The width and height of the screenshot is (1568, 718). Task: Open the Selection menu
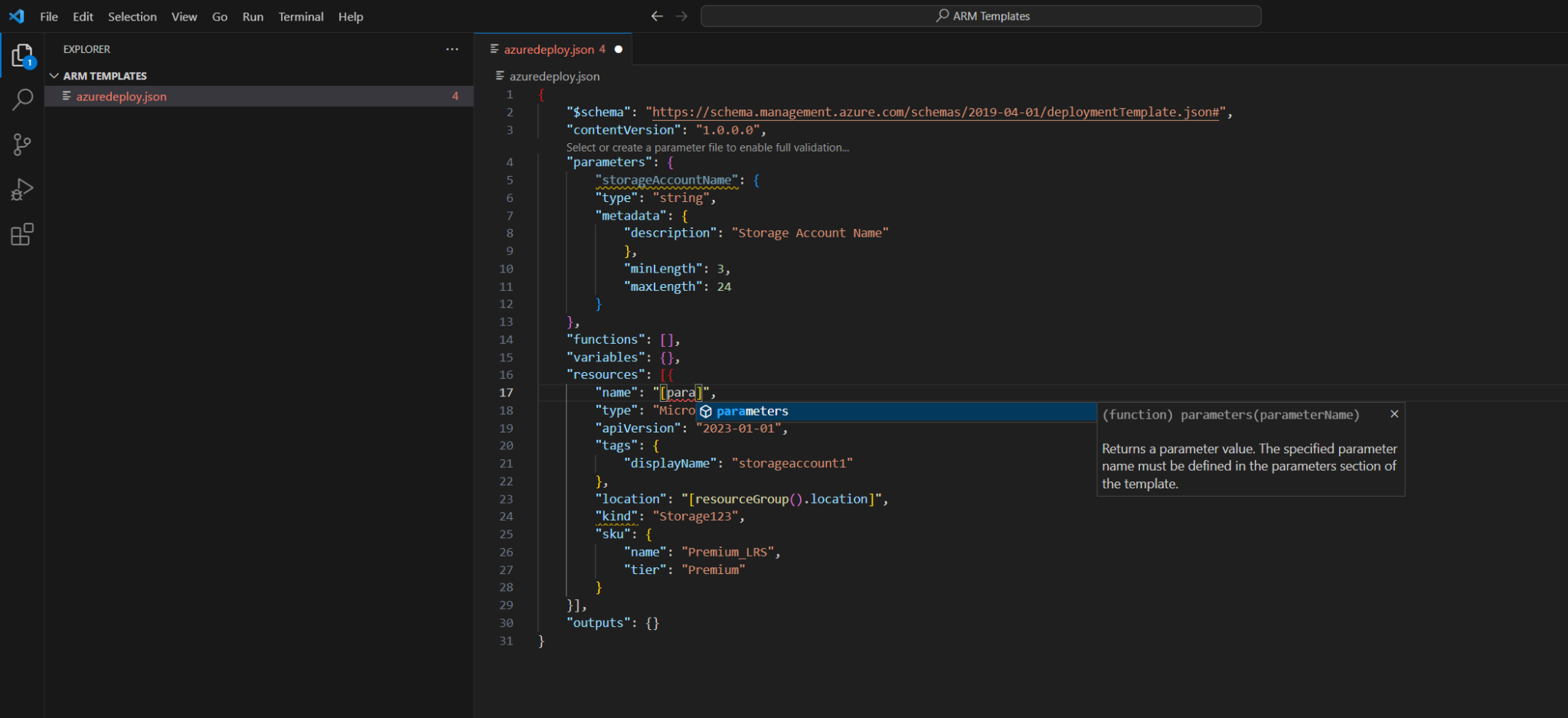click(x=132, y=17)
